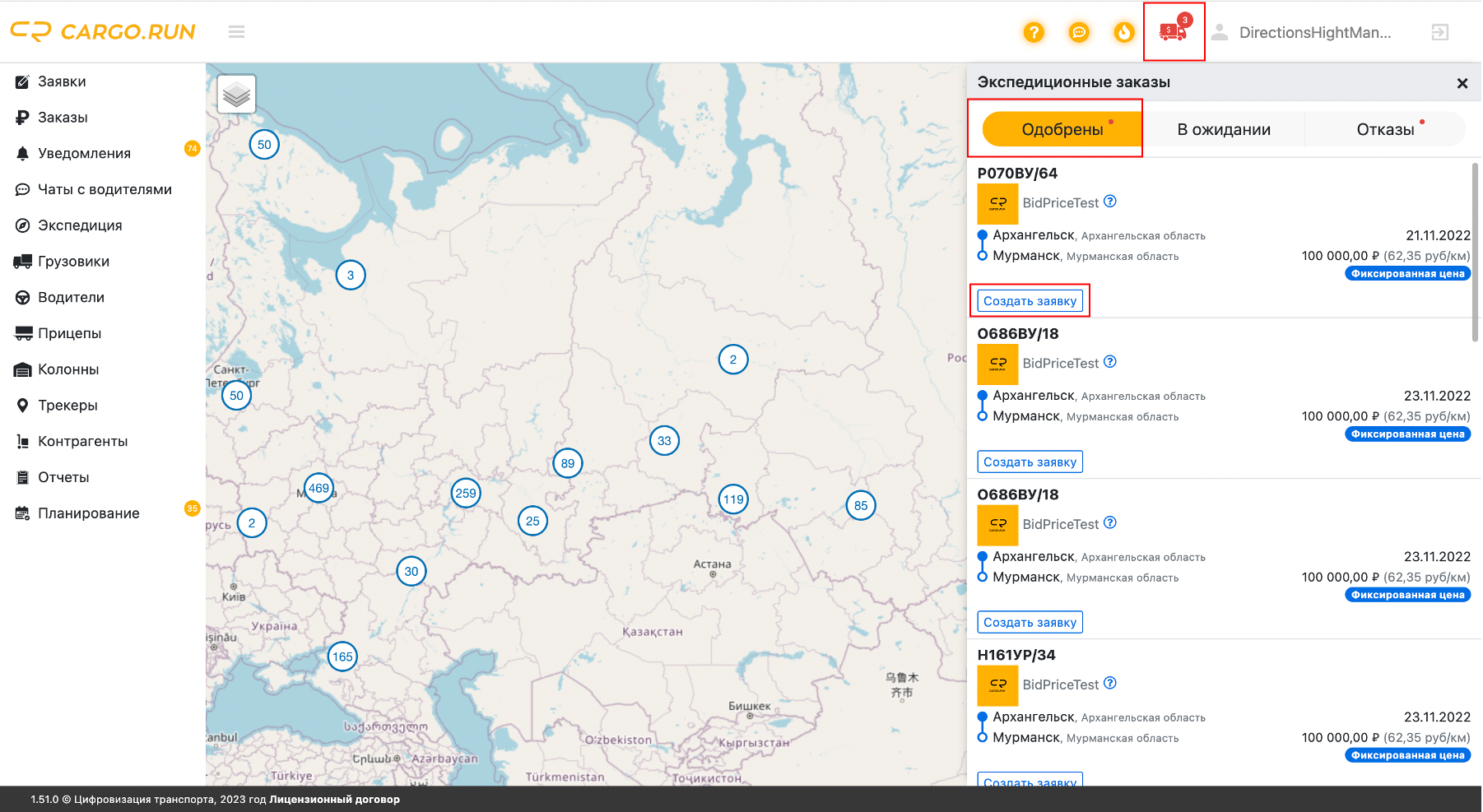Click the orders panel vertical scrollbar
This screenshot has height=812, width=1483.
[x=1474, y=251]
